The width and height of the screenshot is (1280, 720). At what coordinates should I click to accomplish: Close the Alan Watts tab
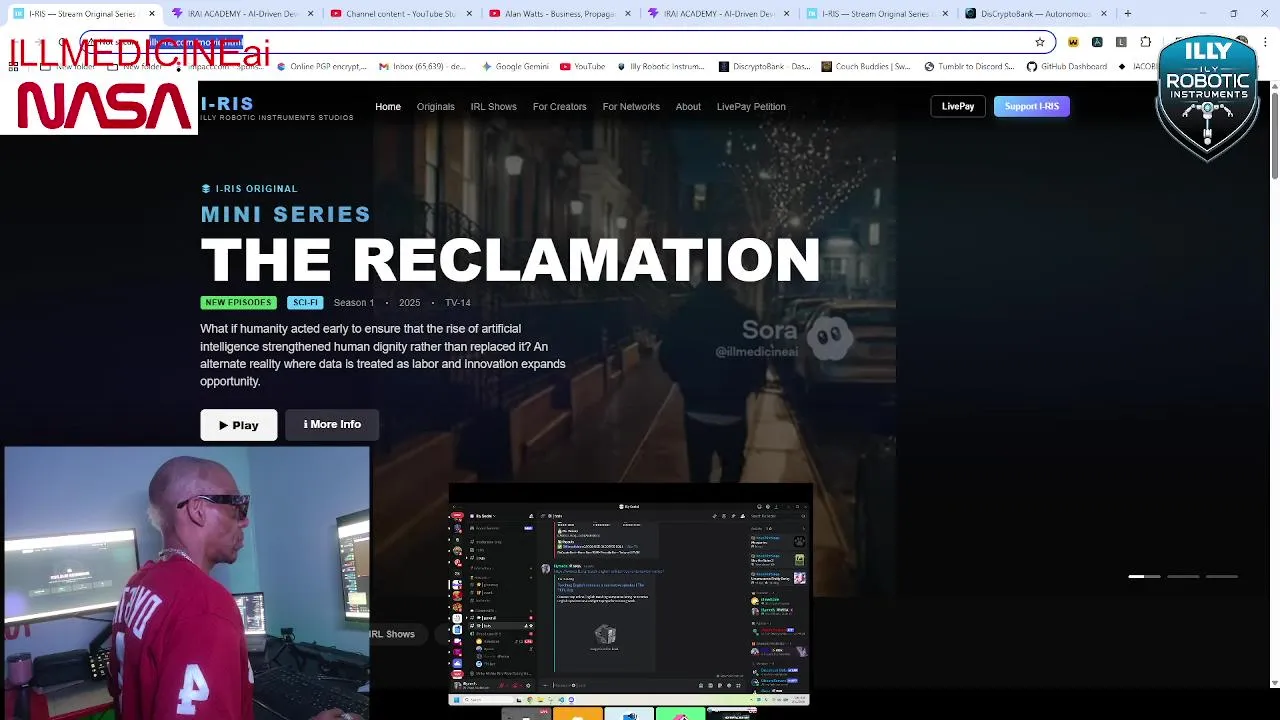[x=628, y=14]
